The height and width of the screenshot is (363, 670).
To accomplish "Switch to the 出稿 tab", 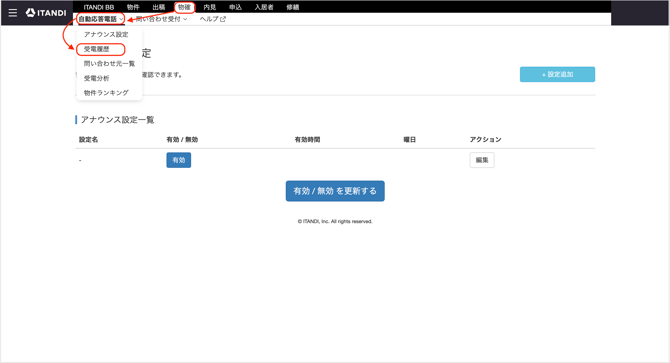I will 159,7.
